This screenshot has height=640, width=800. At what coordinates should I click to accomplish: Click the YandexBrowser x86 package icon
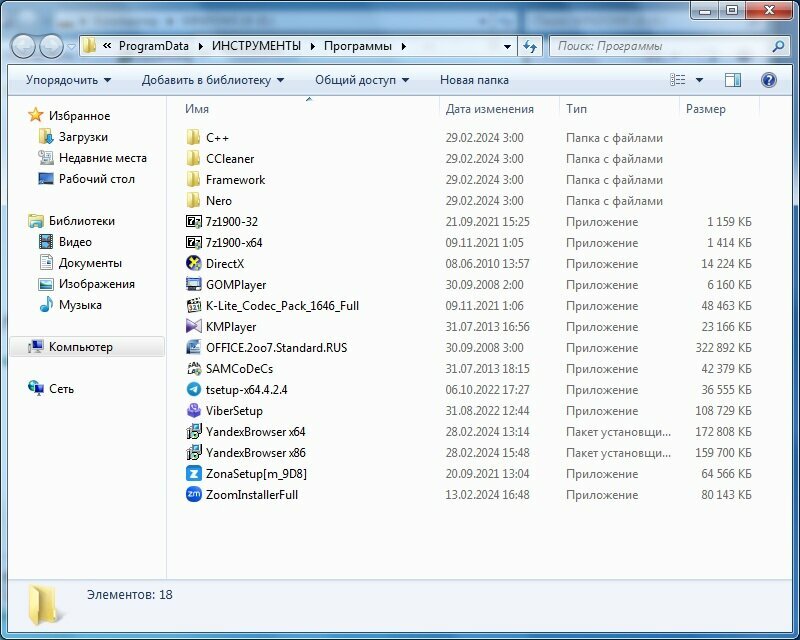[193, 452]
